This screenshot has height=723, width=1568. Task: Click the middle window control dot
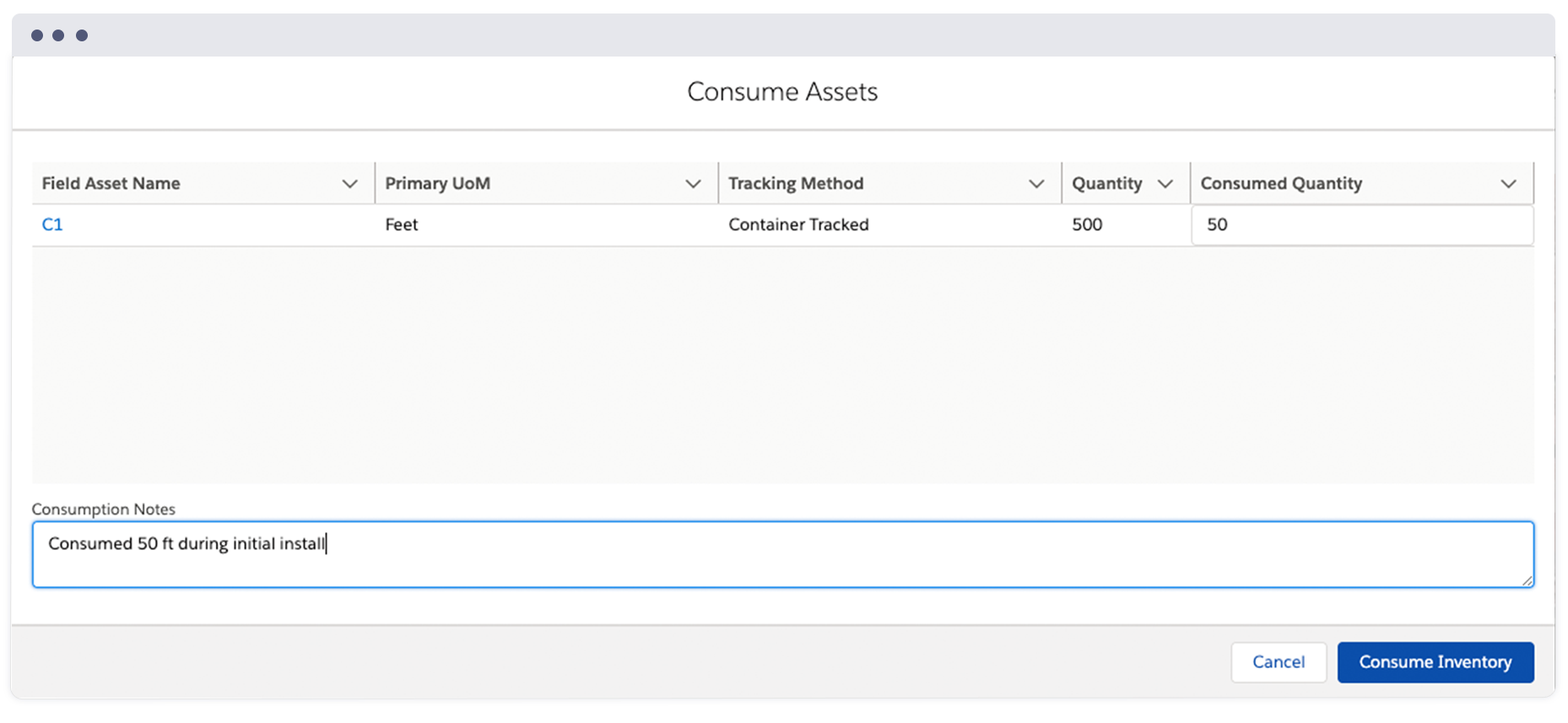(58, 35)
